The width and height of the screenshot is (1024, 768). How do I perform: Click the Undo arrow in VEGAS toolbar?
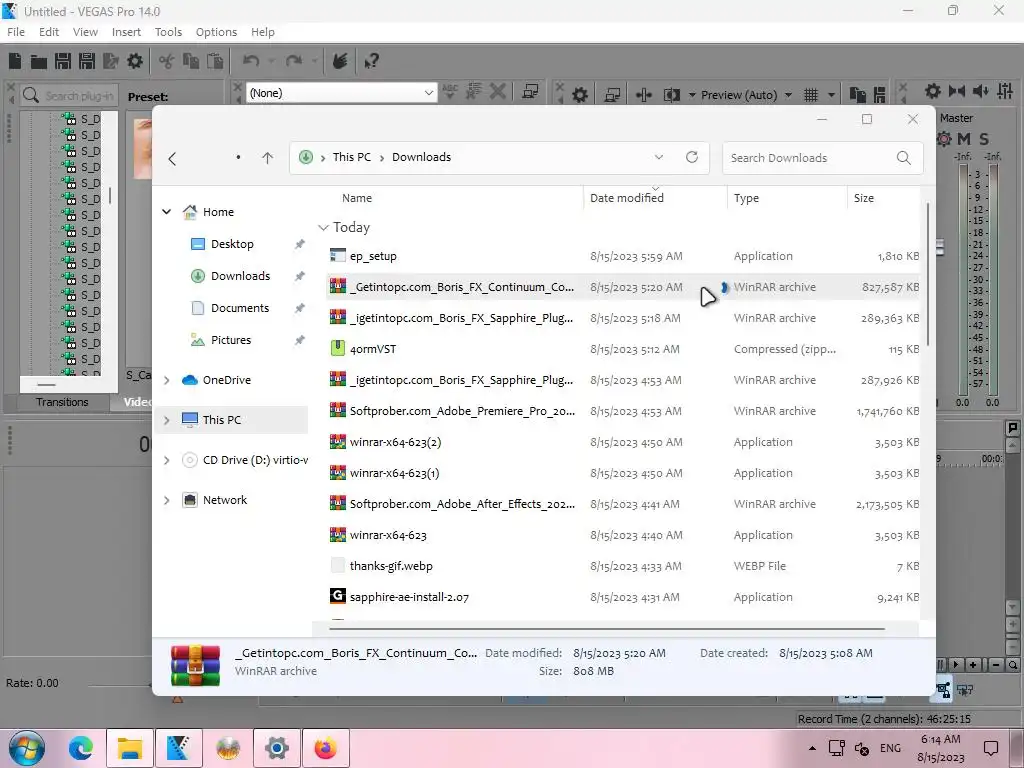pos(251,61)
